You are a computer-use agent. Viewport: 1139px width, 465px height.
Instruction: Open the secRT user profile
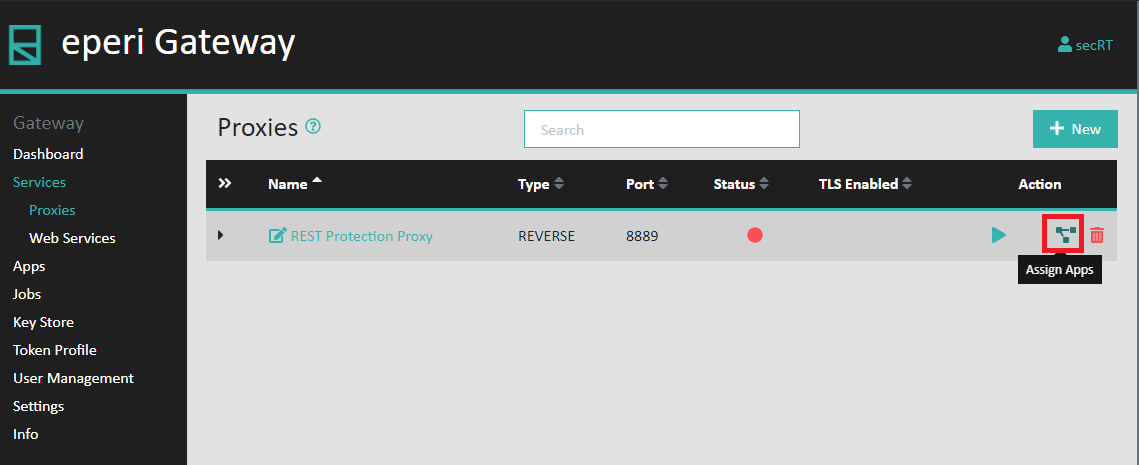[x=1085, y=45]
